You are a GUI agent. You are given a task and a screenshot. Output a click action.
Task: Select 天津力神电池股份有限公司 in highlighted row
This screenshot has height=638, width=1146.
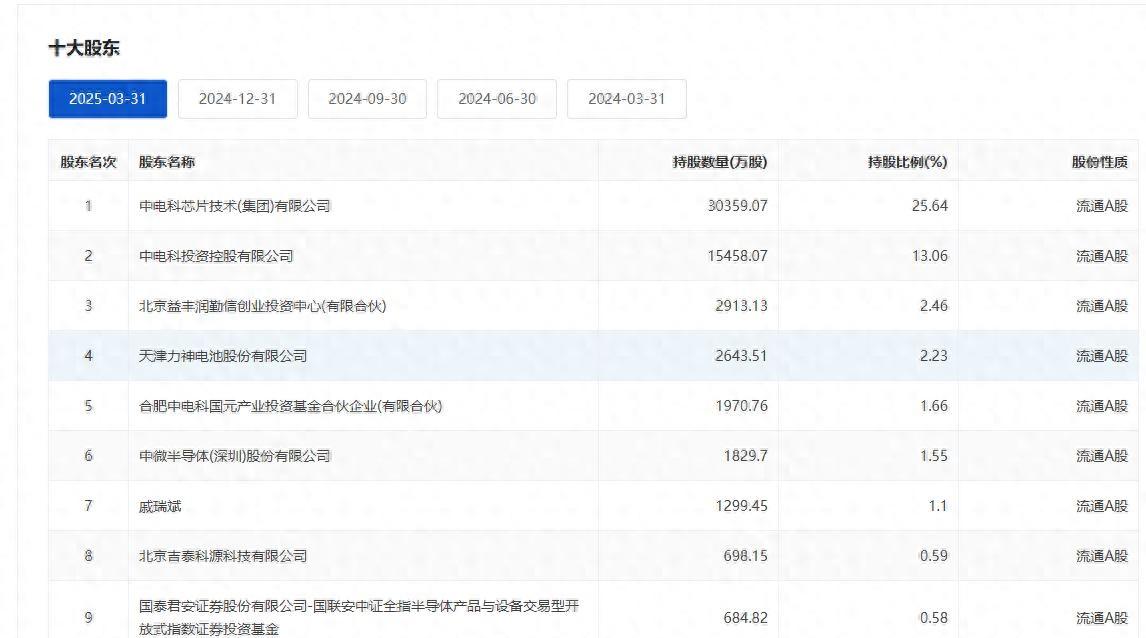point(223,356)
